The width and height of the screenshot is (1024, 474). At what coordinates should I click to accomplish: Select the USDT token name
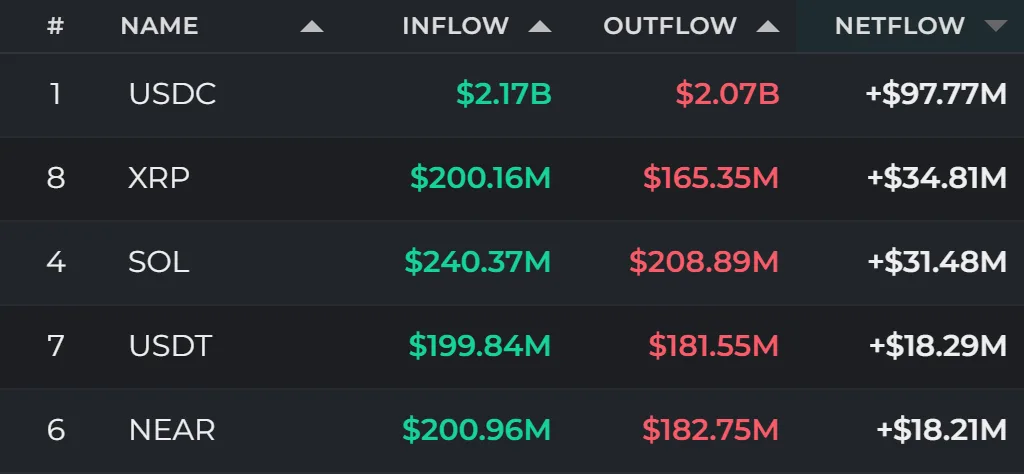pyautogui.click(x=170, y=346)
